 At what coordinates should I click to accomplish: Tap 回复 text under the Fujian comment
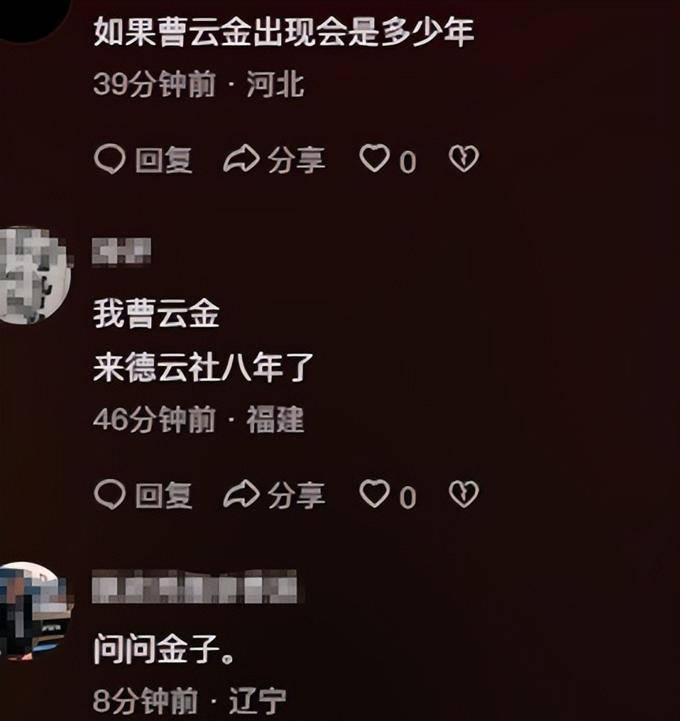pos(164,495)
